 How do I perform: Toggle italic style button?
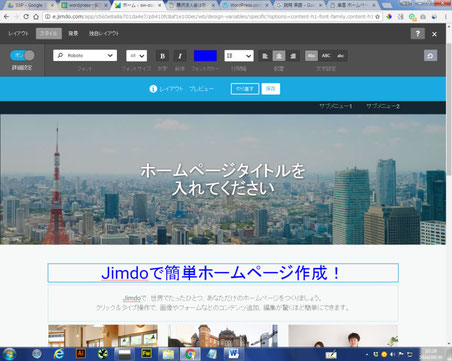click(180, 56)
